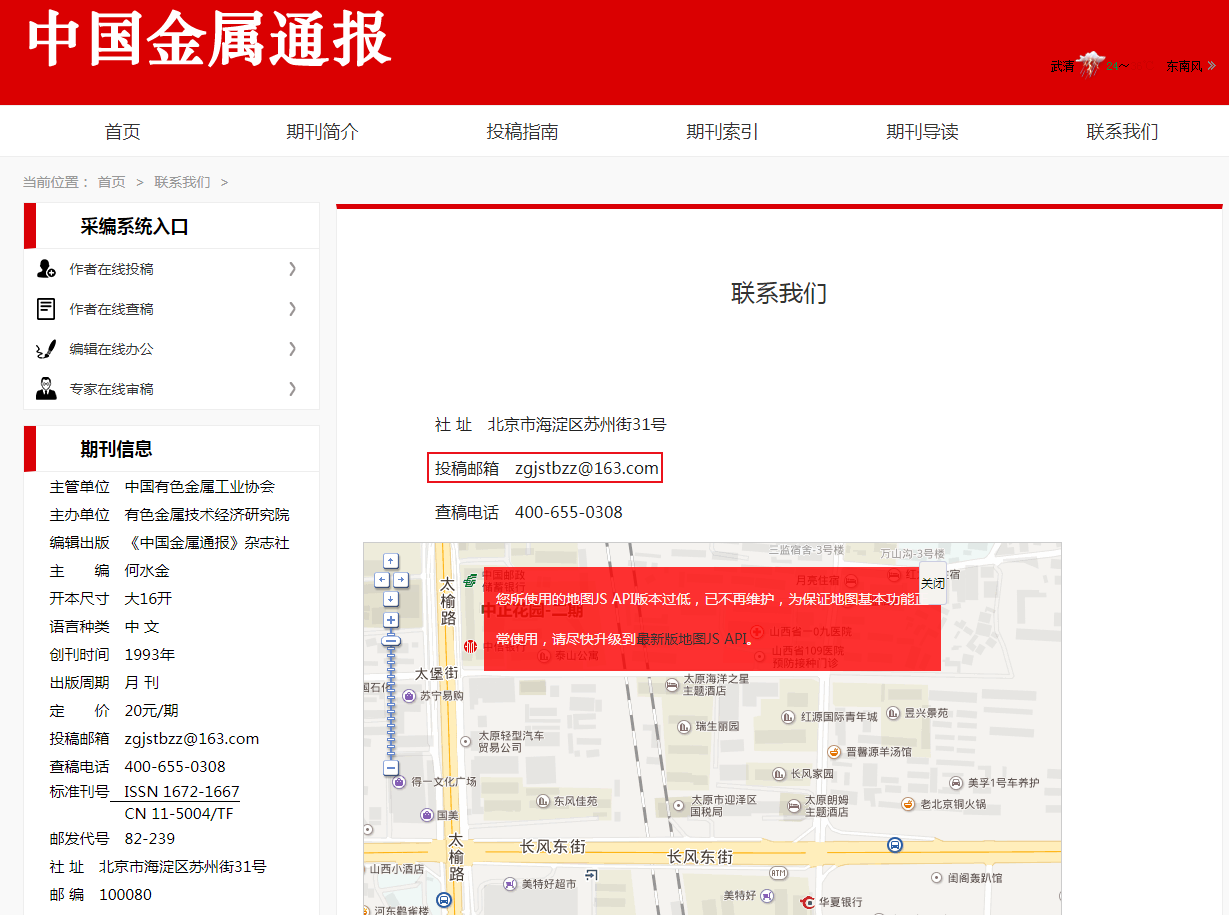Click 晋馨源羊汤馆 restaurant map icon
Viewport: 1229px width, 915px height.
833,751
